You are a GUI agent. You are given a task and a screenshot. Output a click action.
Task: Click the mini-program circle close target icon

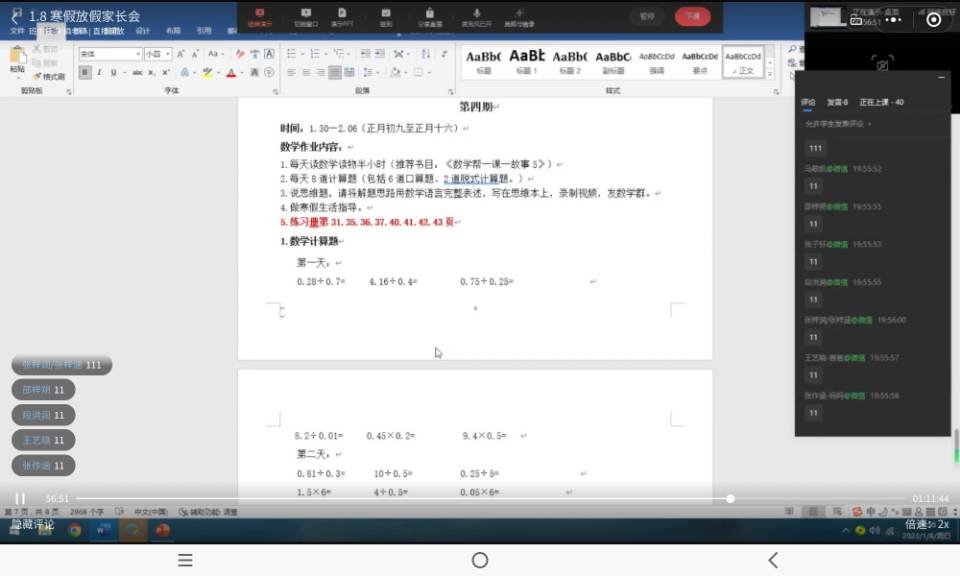click(x=934, y=20)
